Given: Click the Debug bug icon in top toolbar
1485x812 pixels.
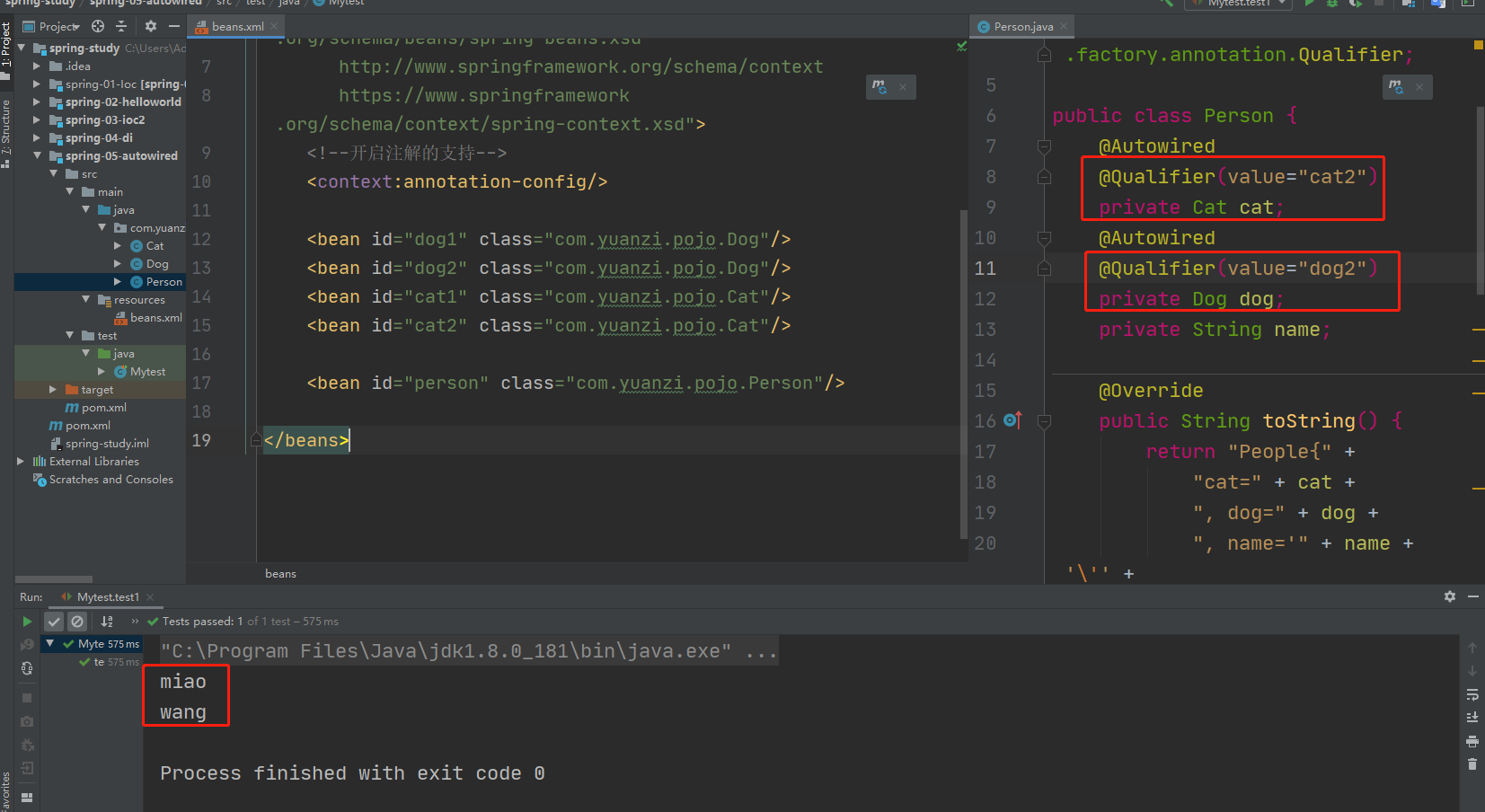Looking at the screenshot, I should click(x=1332, y=4).
